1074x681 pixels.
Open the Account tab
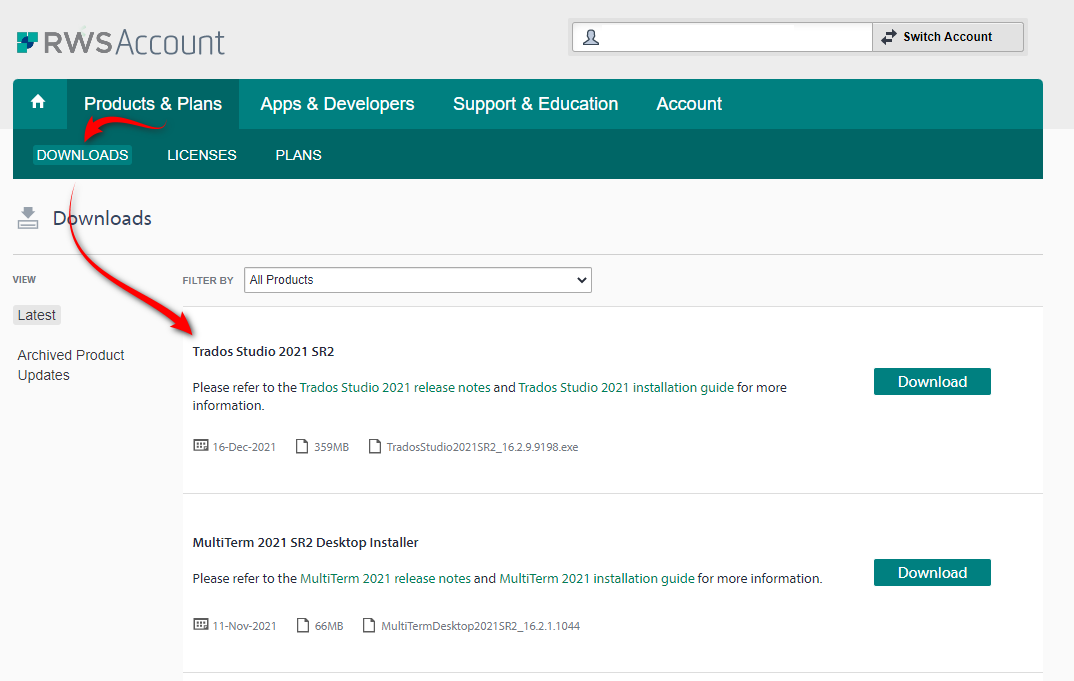tap(689, 104)
